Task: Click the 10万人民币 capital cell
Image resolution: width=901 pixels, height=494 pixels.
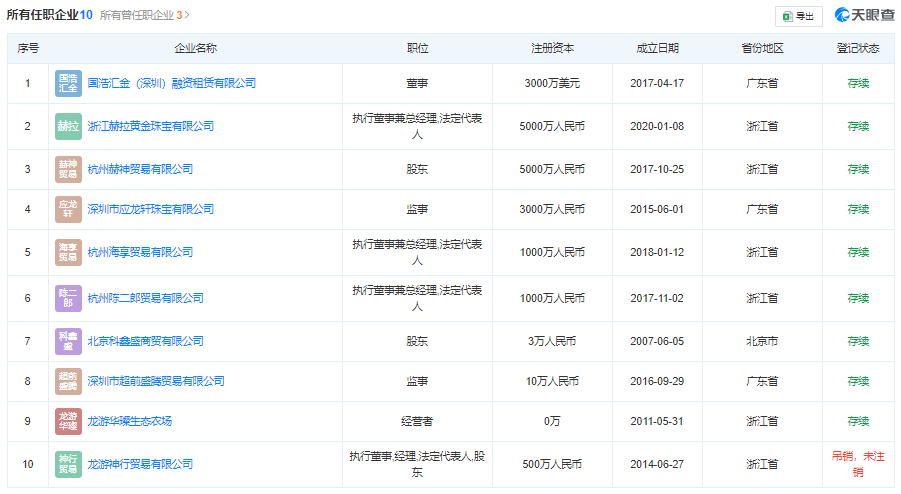Action: click(x=552, y=381)
